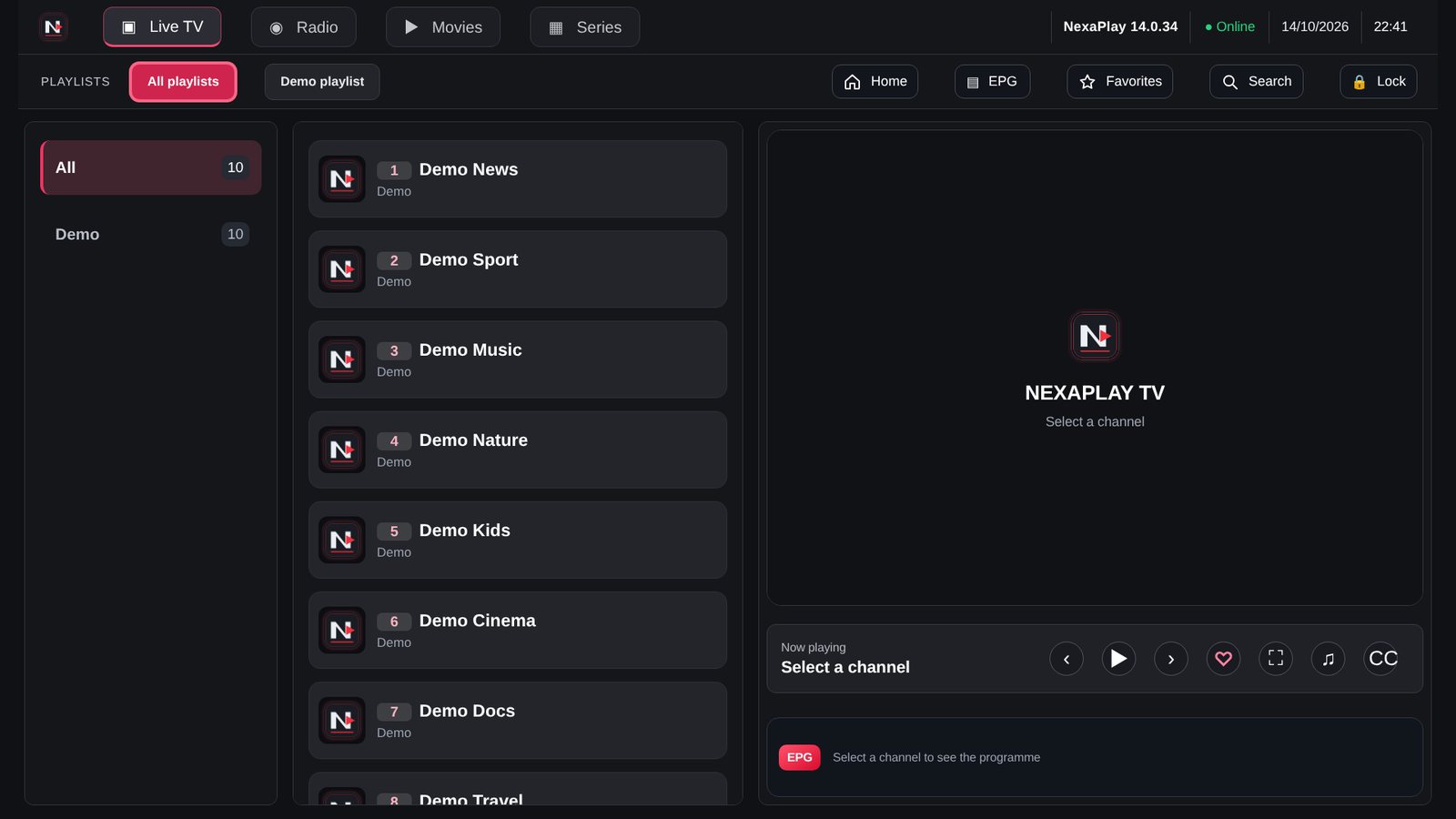Viewport: 1456px width, 819px height.
Task: Click the Demo Music channel logo
Action: coord(342,359)
